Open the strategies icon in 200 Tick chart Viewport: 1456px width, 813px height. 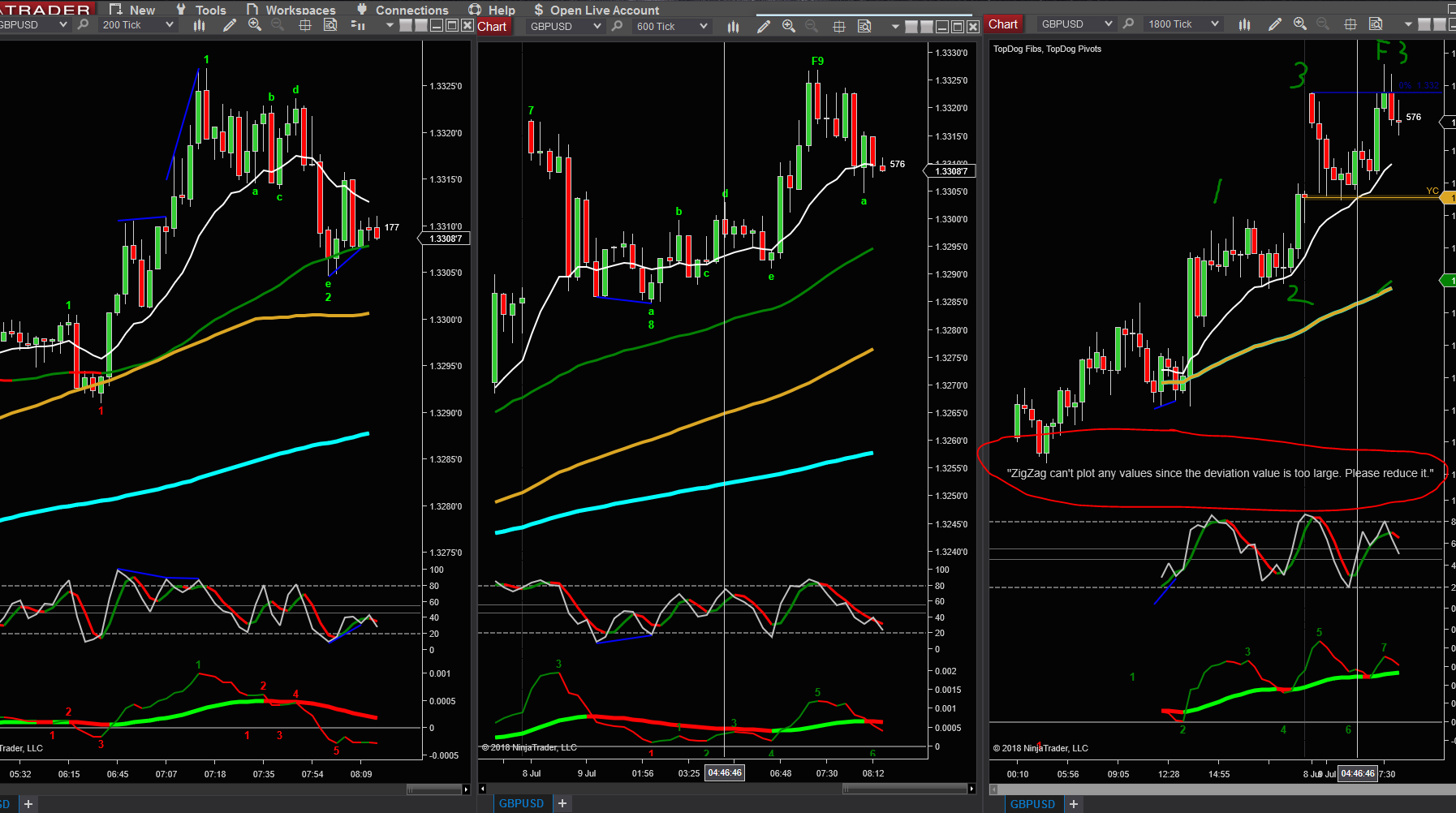click(x=358, y=25)
